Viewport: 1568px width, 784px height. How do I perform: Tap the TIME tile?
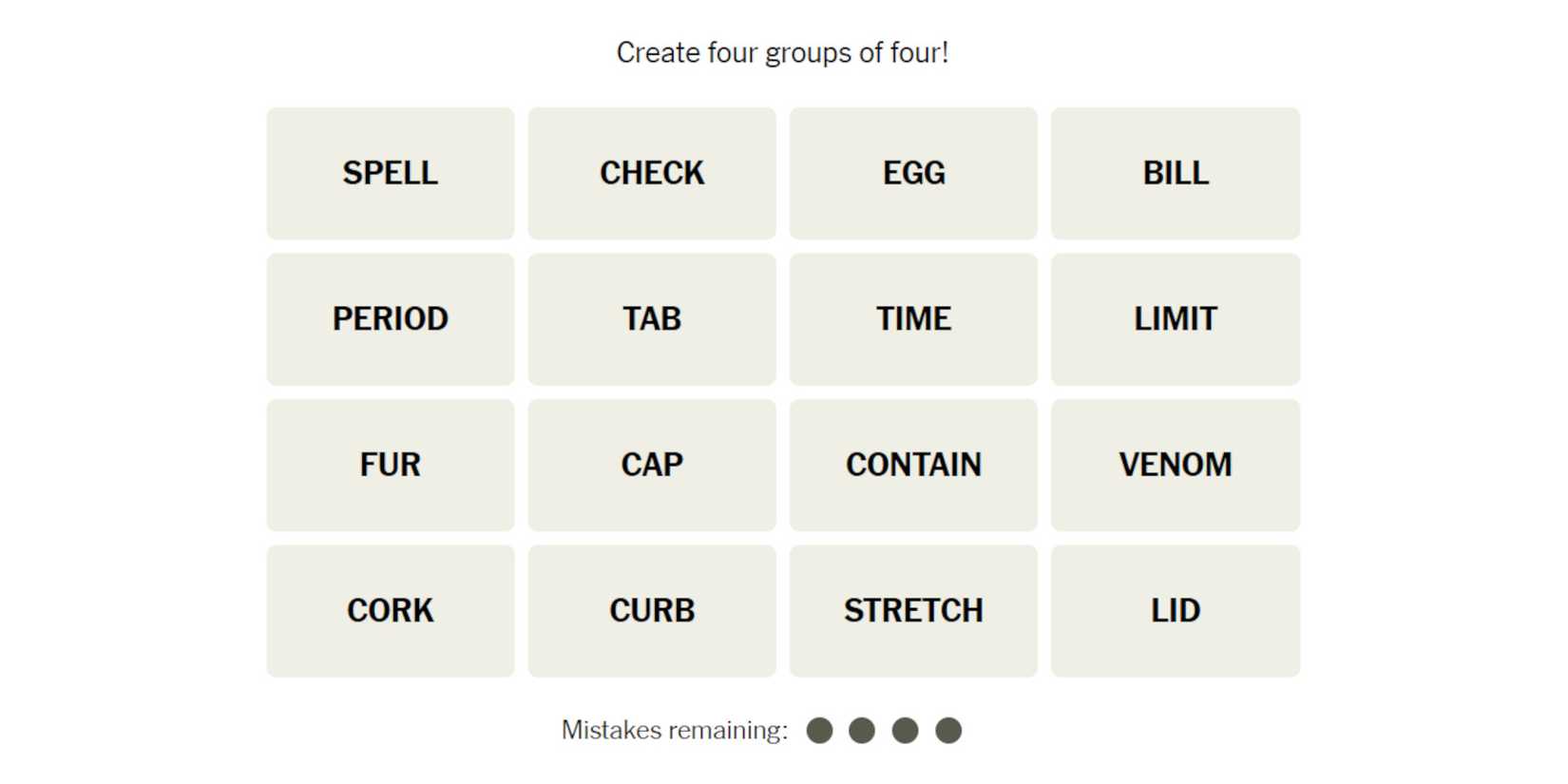(913, 319)
